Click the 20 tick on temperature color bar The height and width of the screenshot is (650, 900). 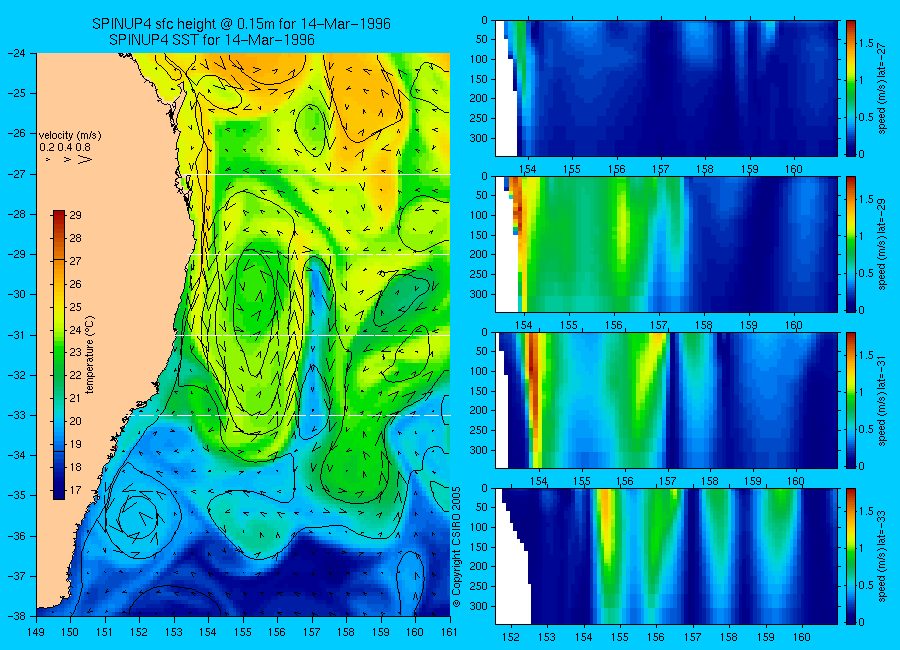tap(75, 421)
